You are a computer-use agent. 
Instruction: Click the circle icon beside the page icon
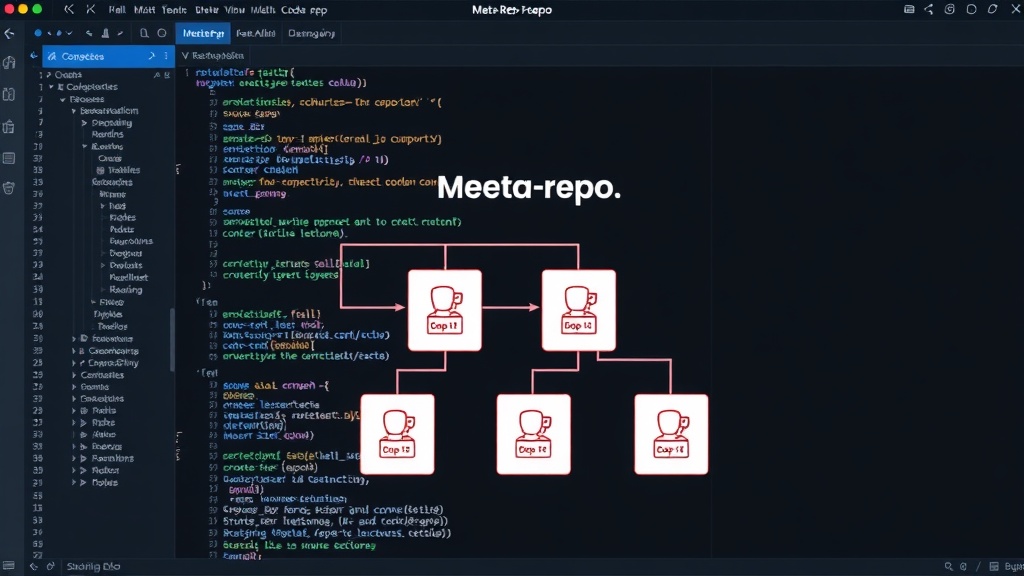pos(162,33)
